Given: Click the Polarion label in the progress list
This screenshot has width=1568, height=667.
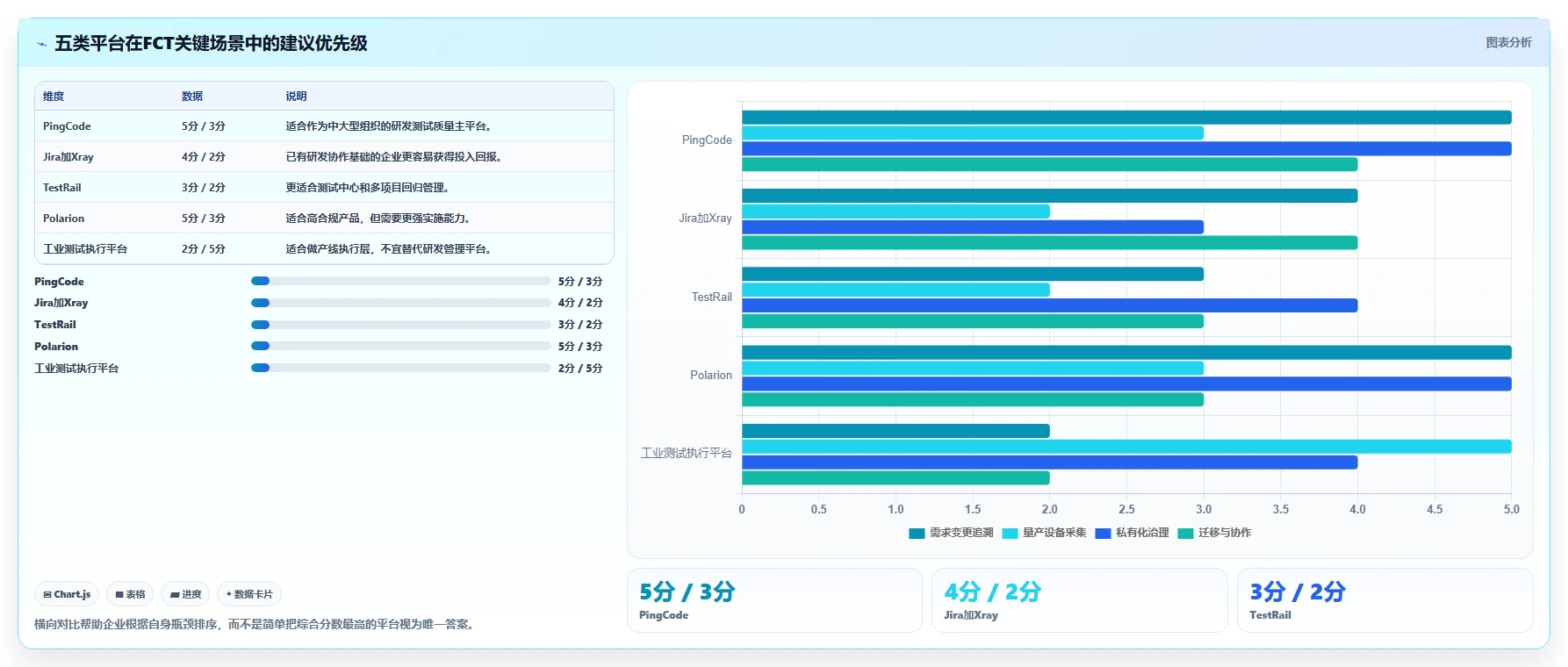Looking at the screenshot, I should (x=56, y=347).
